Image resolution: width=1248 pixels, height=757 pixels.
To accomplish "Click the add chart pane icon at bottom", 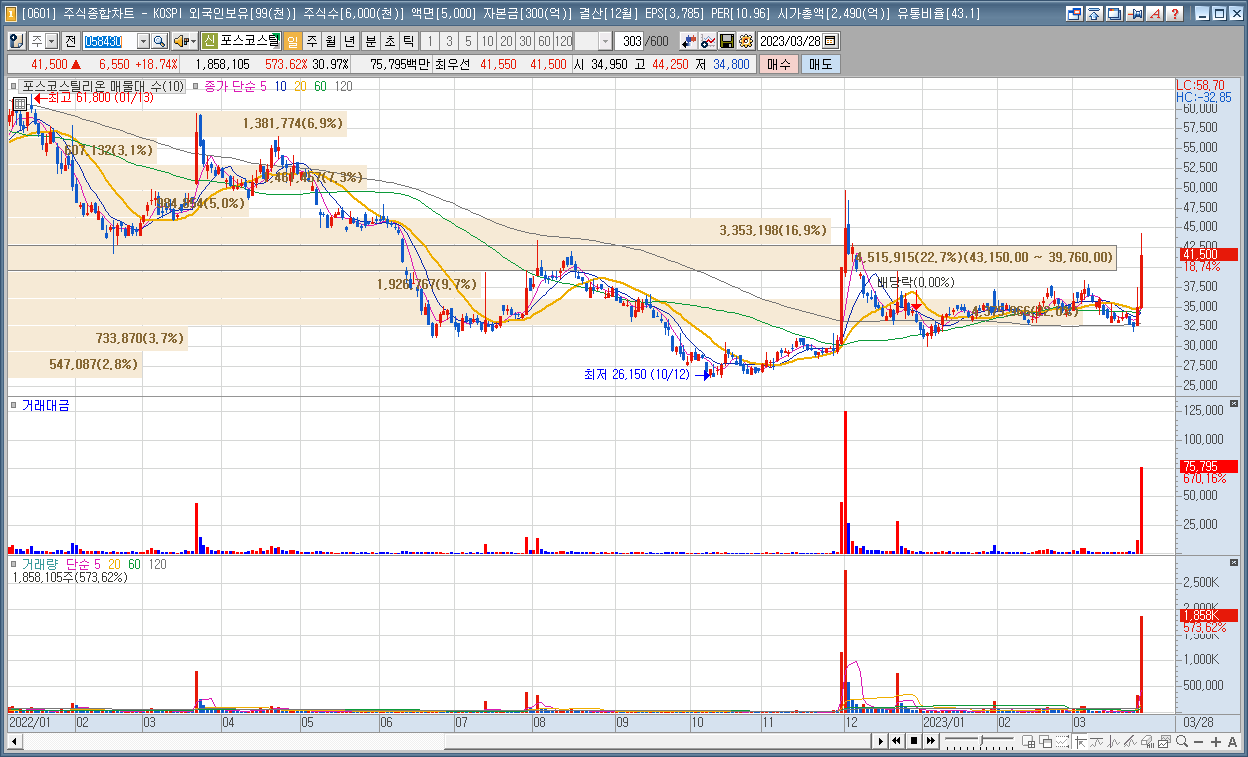I will coord(1028,741).
